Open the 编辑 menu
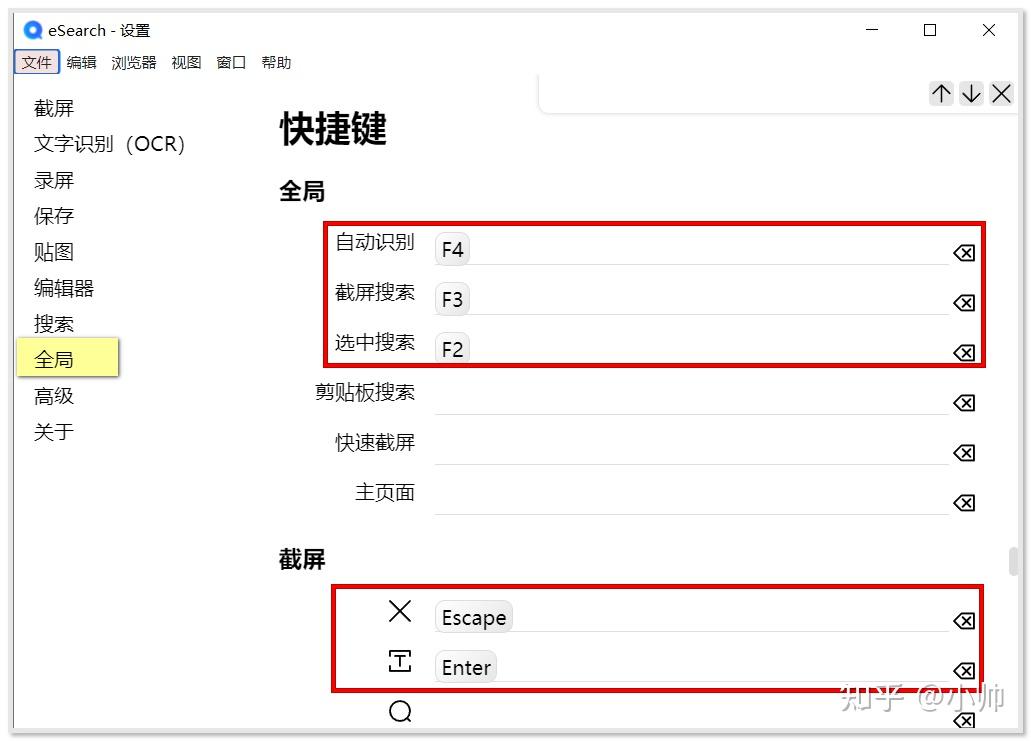The height and width of the screenshot is (741, 1031). (80, 62)
